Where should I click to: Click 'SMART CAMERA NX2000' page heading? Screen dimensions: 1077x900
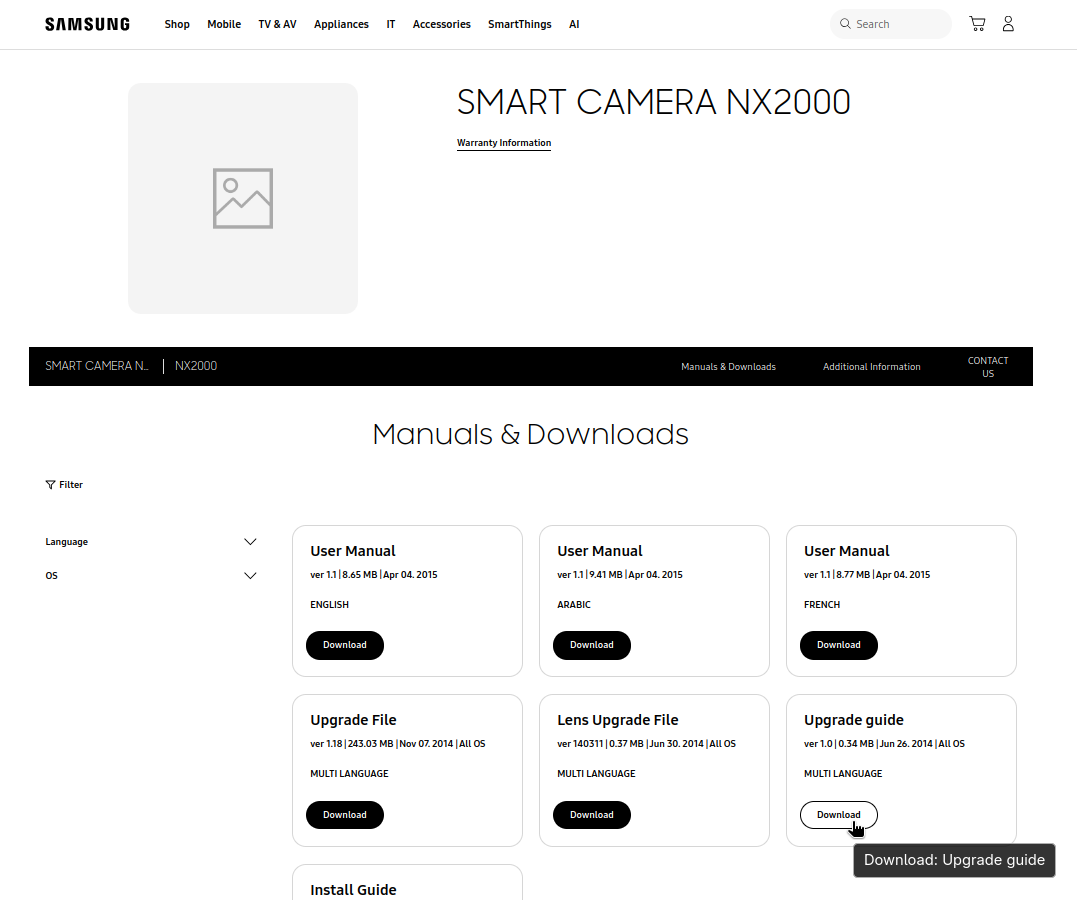click(653, 102)
